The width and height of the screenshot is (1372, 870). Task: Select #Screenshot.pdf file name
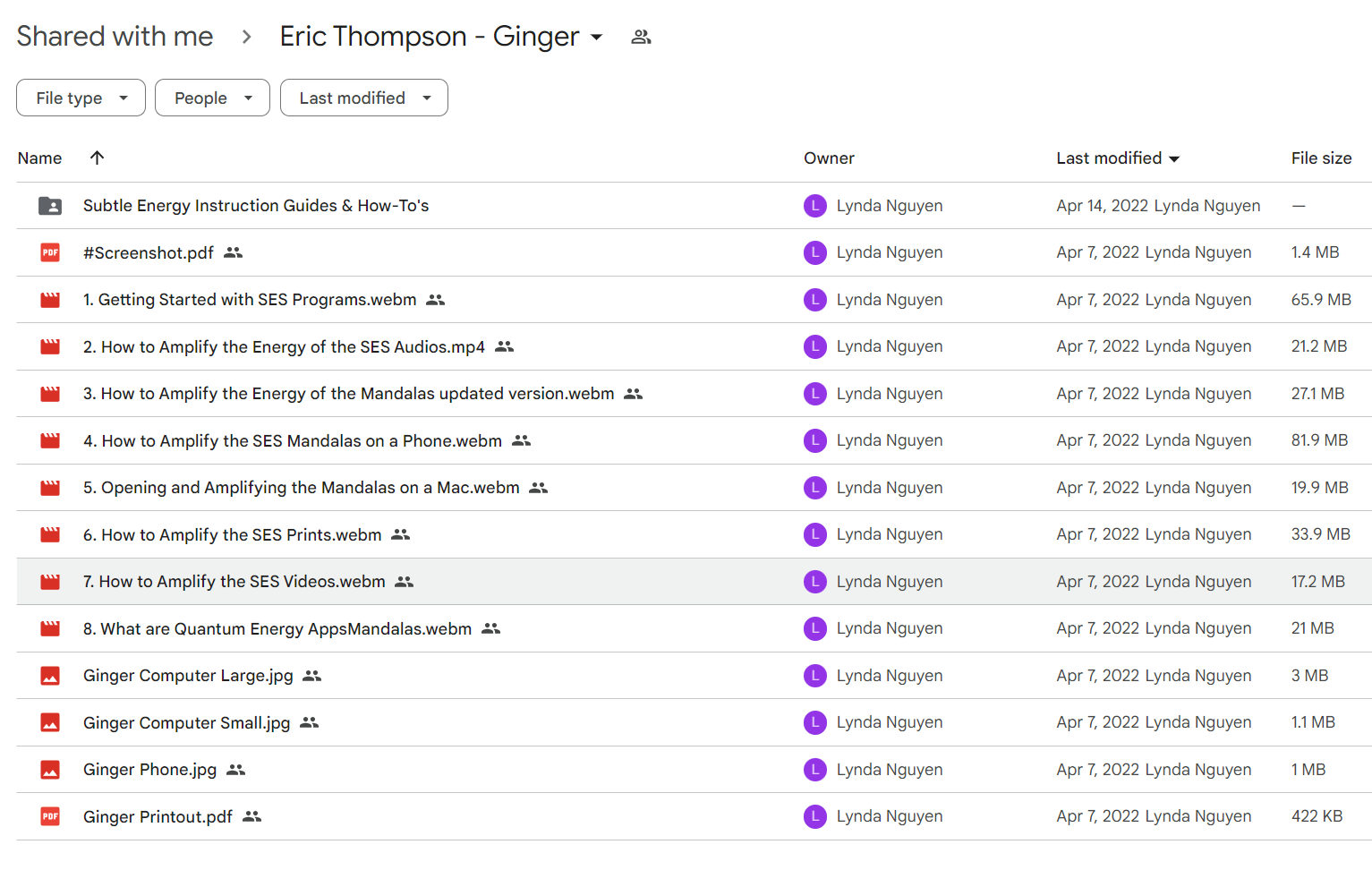point(149,252)
